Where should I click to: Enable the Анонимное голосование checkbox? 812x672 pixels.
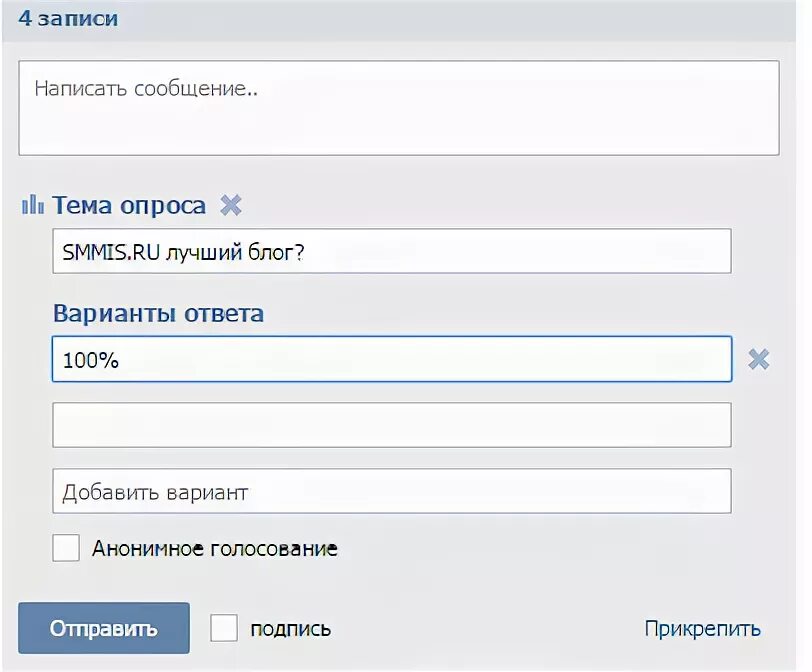pos(66,548)
